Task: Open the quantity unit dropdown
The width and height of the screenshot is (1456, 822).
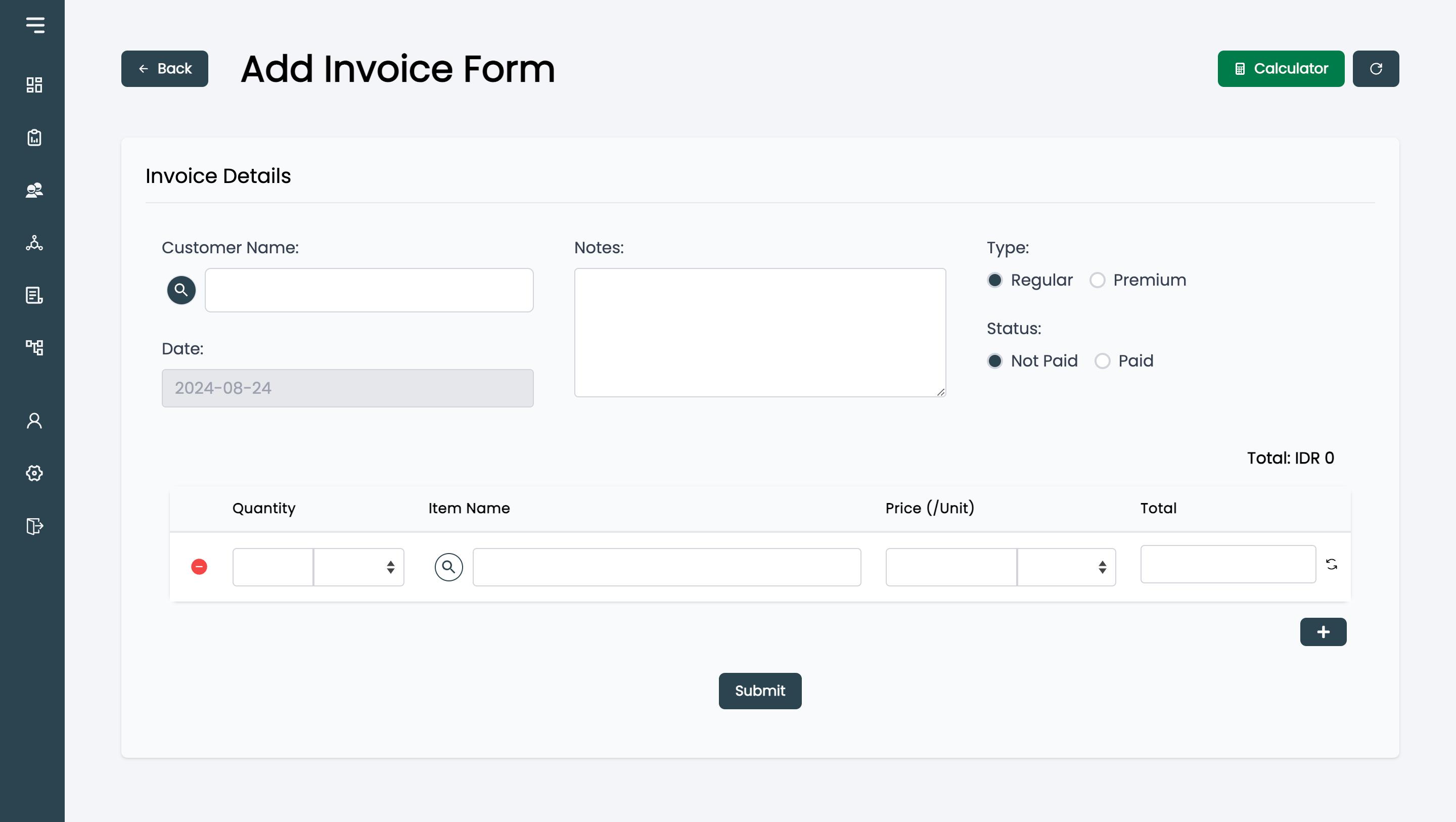Action: pos(359,567)
